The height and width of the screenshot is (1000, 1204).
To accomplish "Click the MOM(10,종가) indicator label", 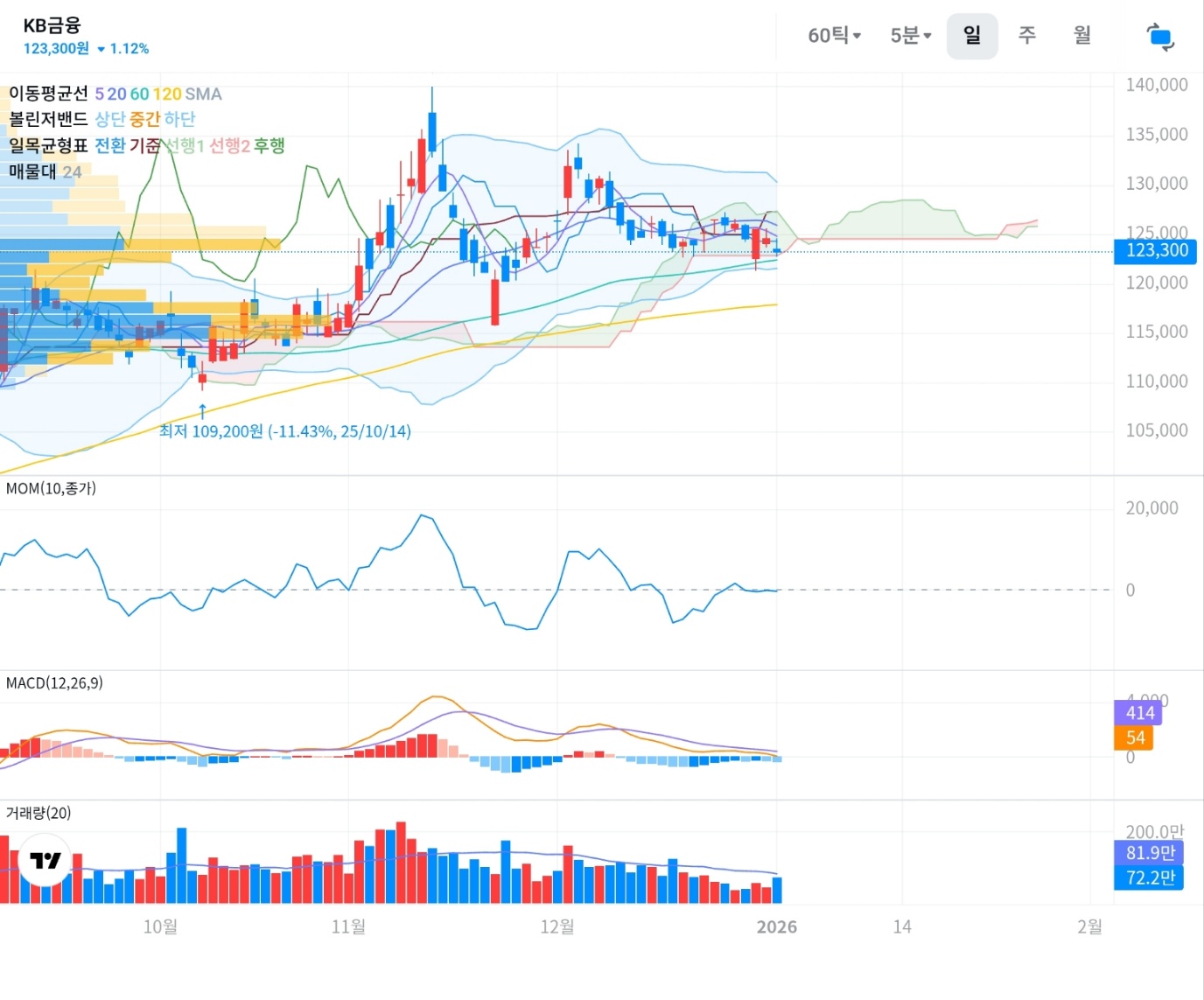I will point(51,488).
